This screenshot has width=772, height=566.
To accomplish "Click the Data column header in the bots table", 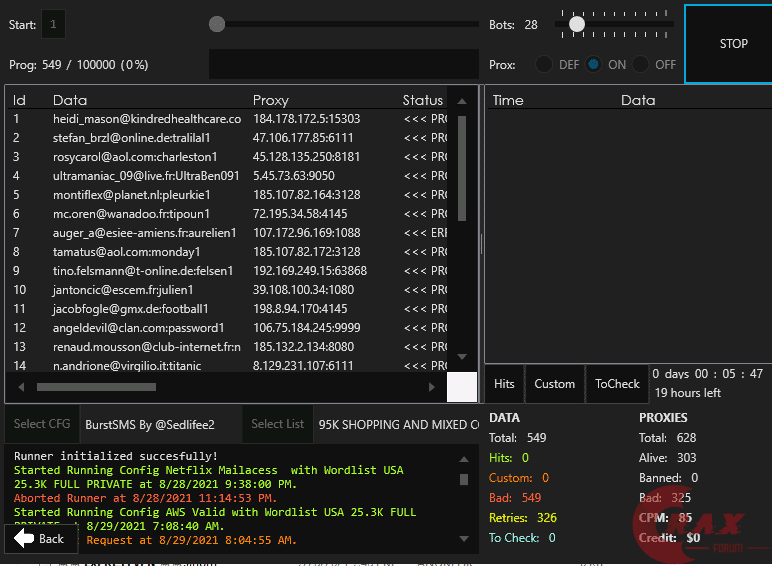I will tap(70, 100).
